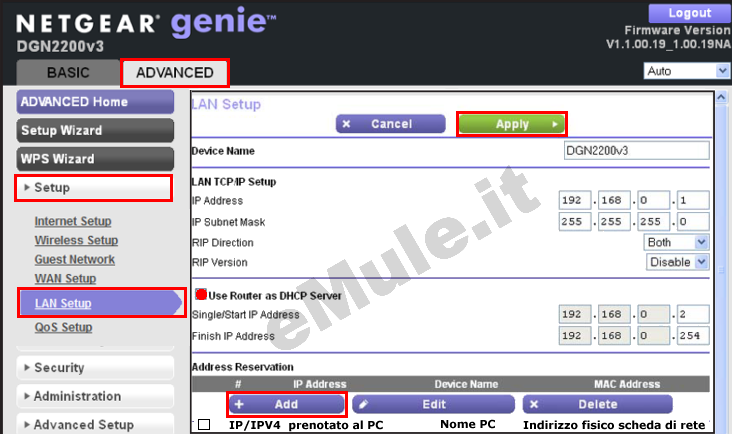The height and width of the screenshot is (434, 732).
Task: Click IP Address second octet field 168
Action: coord(614,200)
